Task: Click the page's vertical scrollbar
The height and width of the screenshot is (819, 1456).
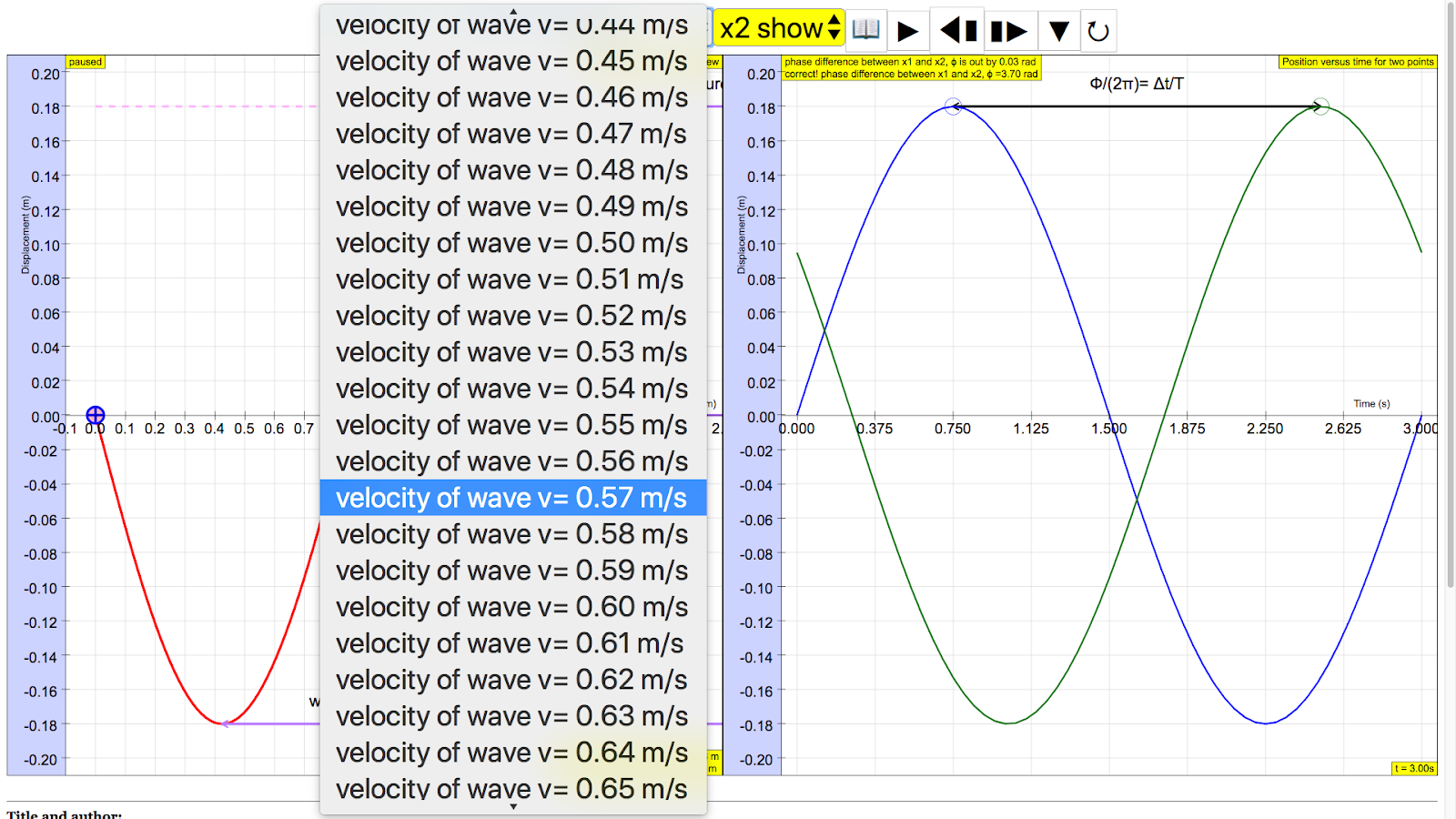Action: (1451, 294)
